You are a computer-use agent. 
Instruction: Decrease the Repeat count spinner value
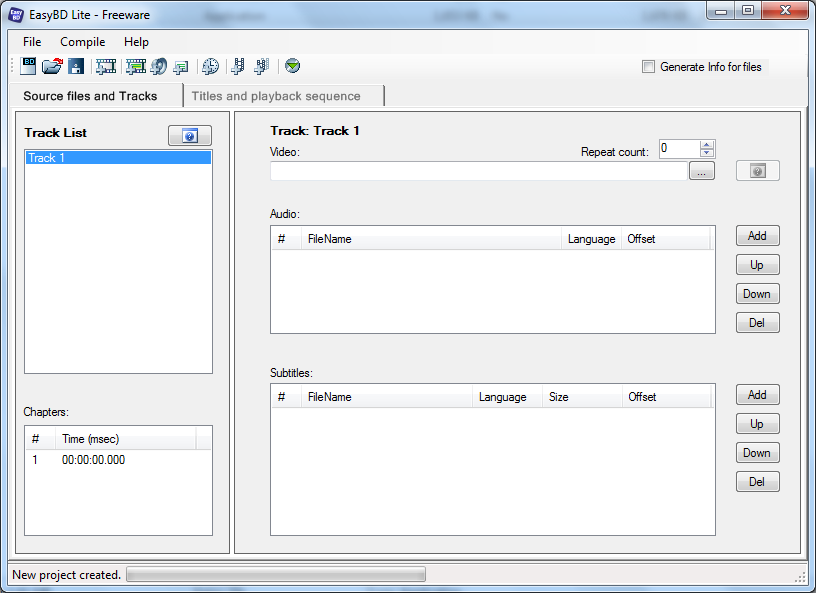click(x=707, y=153)
